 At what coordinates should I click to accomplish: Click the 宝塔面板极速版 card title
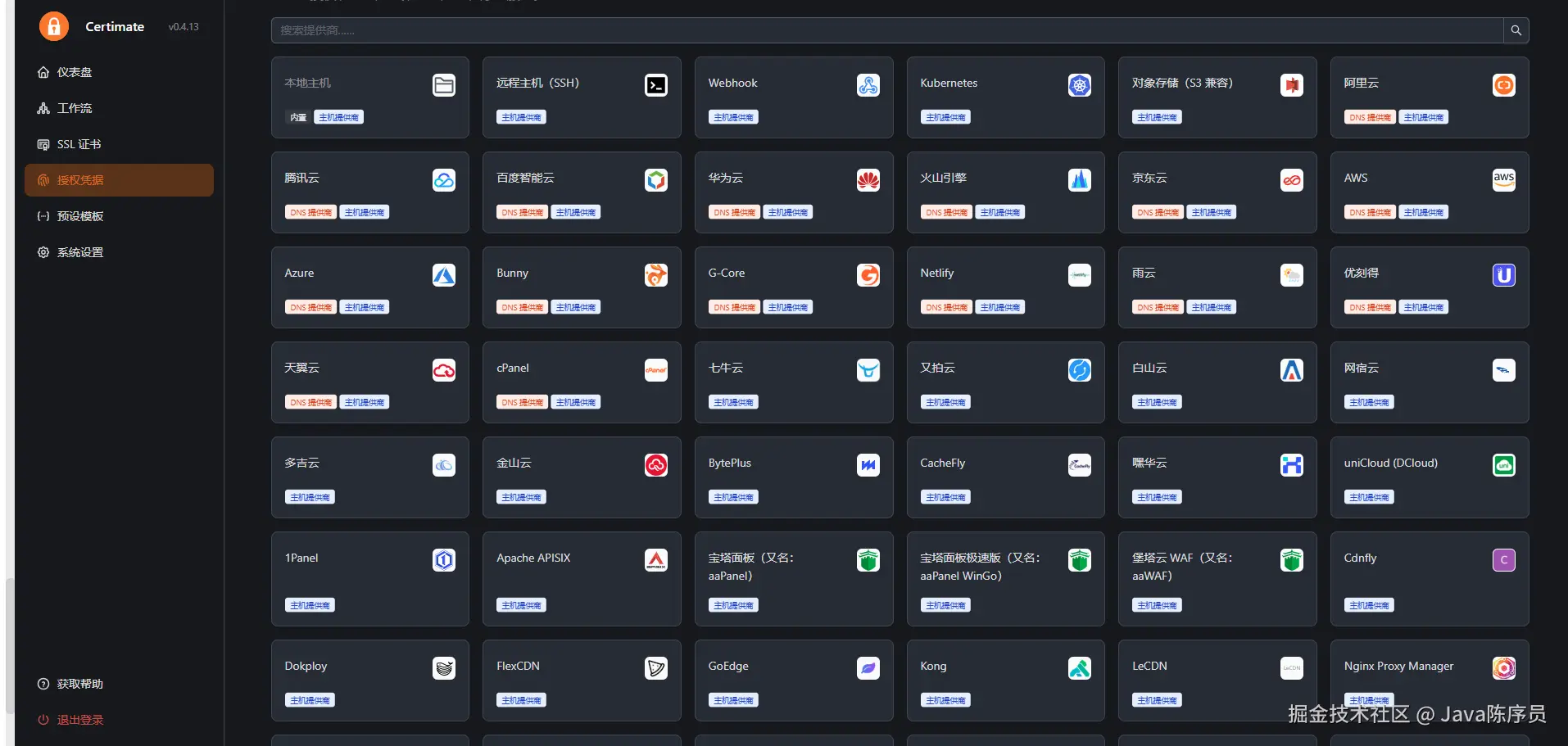point(980,567)
